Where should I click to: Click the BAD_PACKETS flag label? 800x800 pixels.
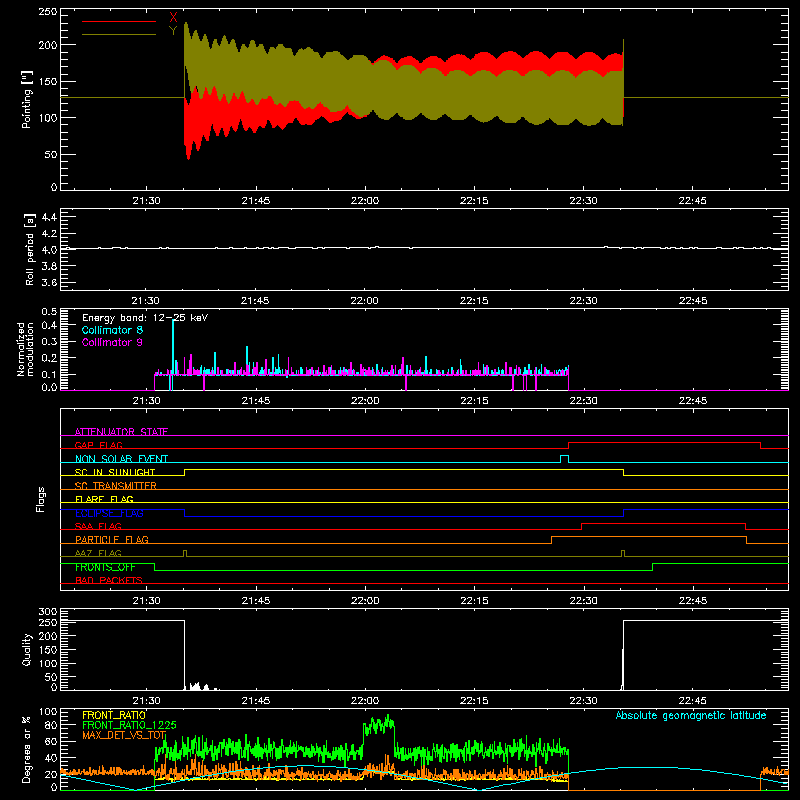pyautogui.click(x=109, y=580)
